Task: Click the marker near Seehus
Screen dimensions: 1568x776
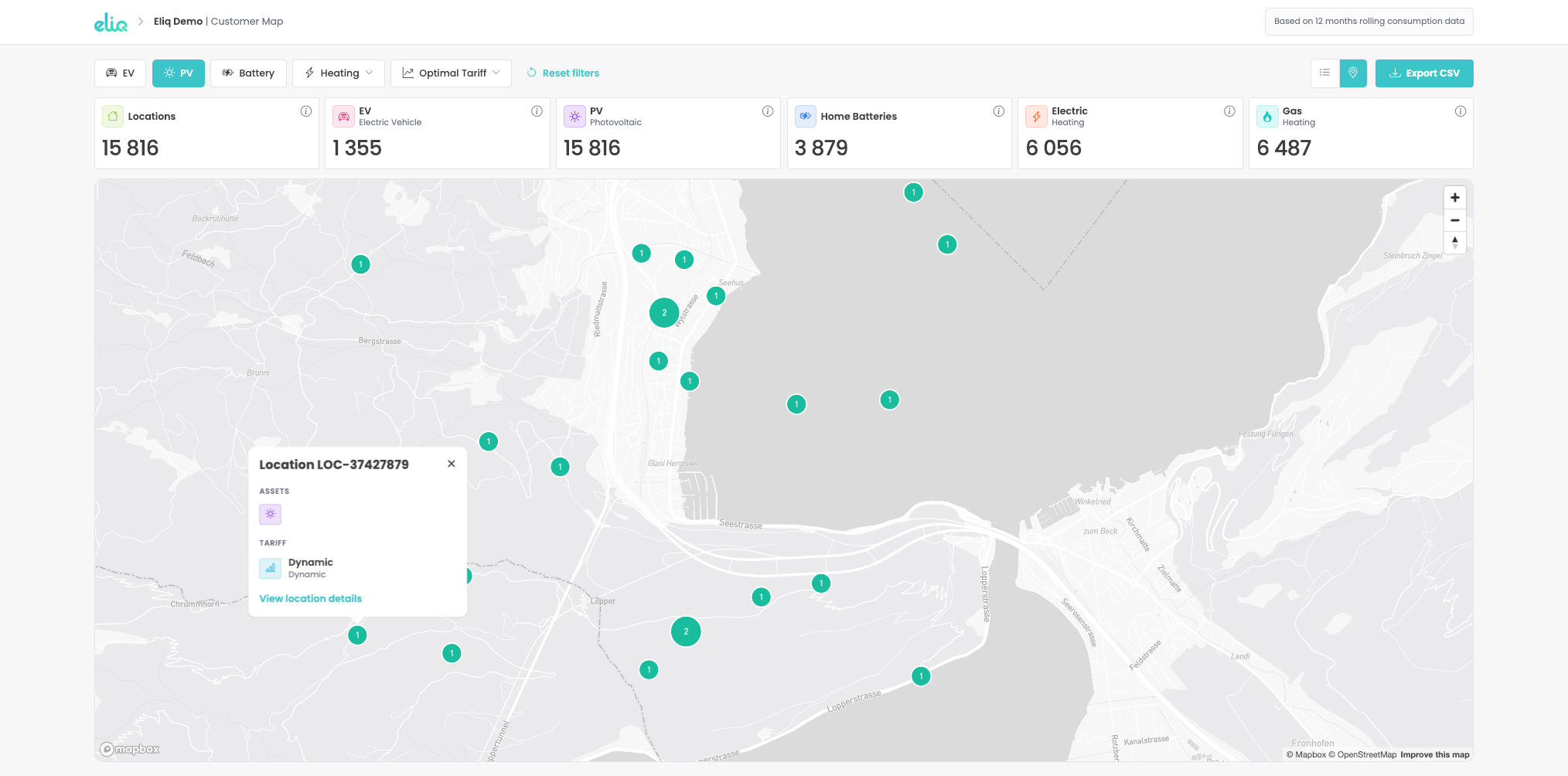Action: tap(716, 295)
